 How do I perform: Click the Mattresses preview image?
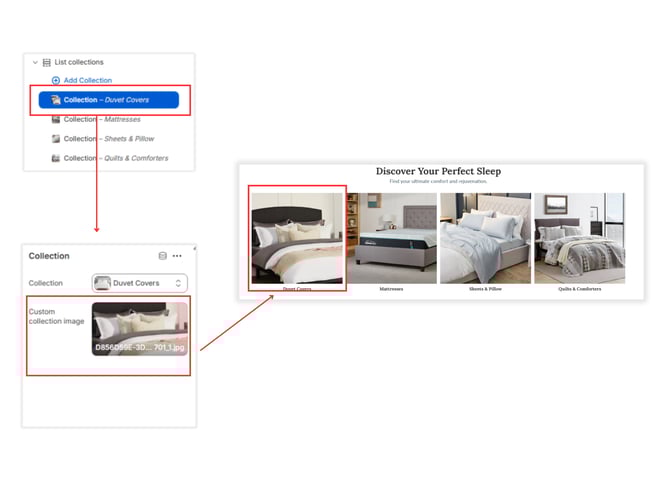point(391,238)
